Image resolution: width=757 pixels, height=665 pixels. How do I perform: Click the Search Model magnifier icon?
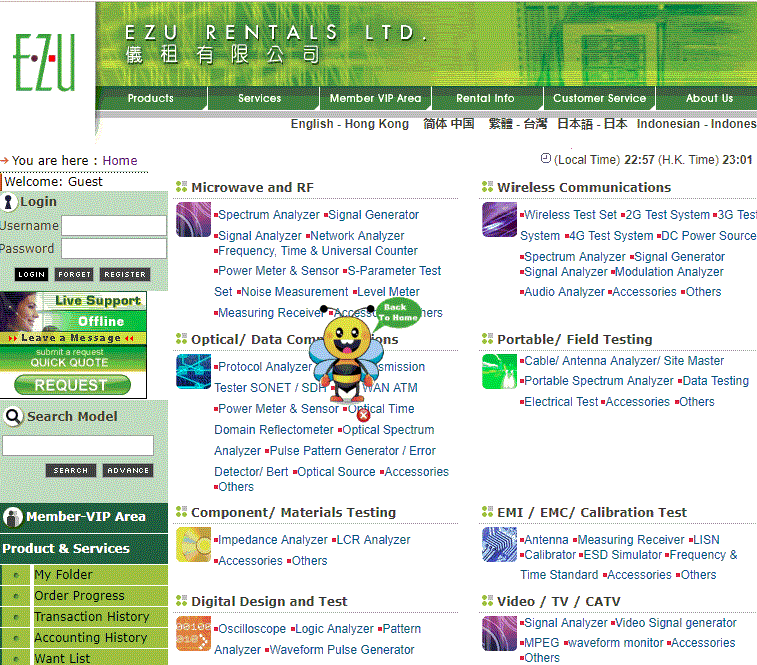click(13, 416)
